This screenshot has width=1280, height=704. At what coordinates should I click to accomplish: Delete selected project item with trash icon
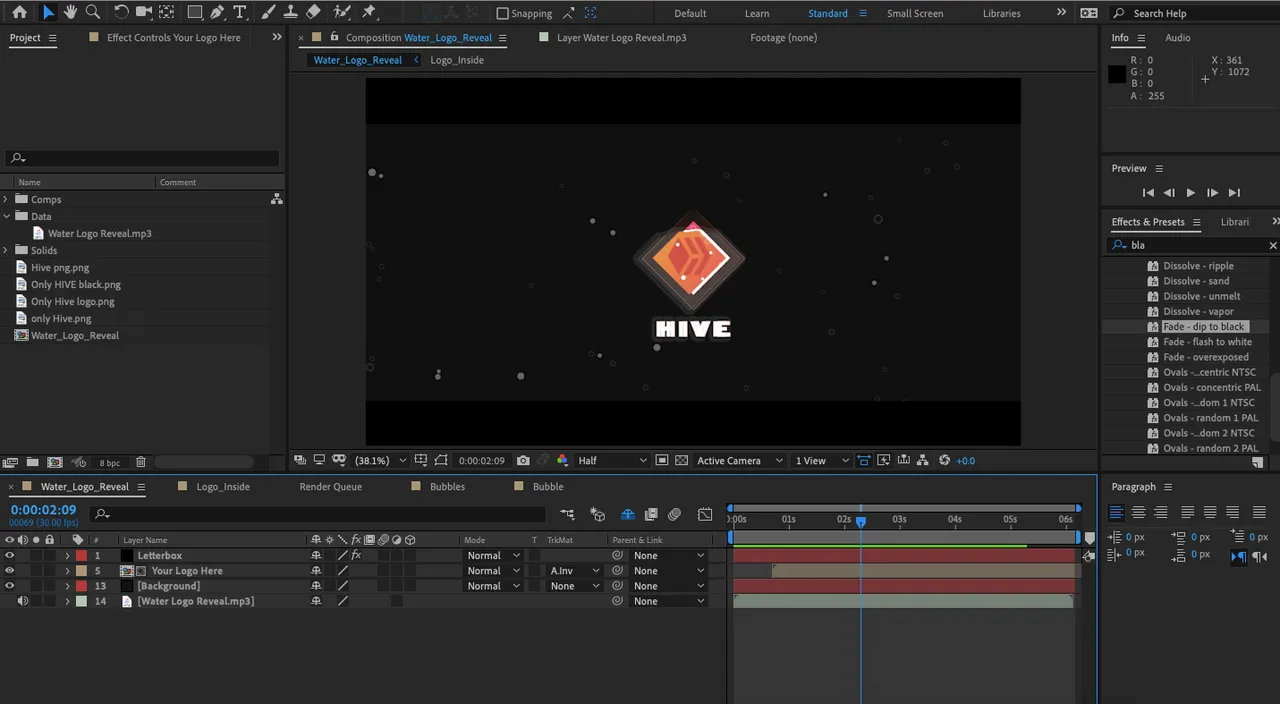tap(141, 462)
